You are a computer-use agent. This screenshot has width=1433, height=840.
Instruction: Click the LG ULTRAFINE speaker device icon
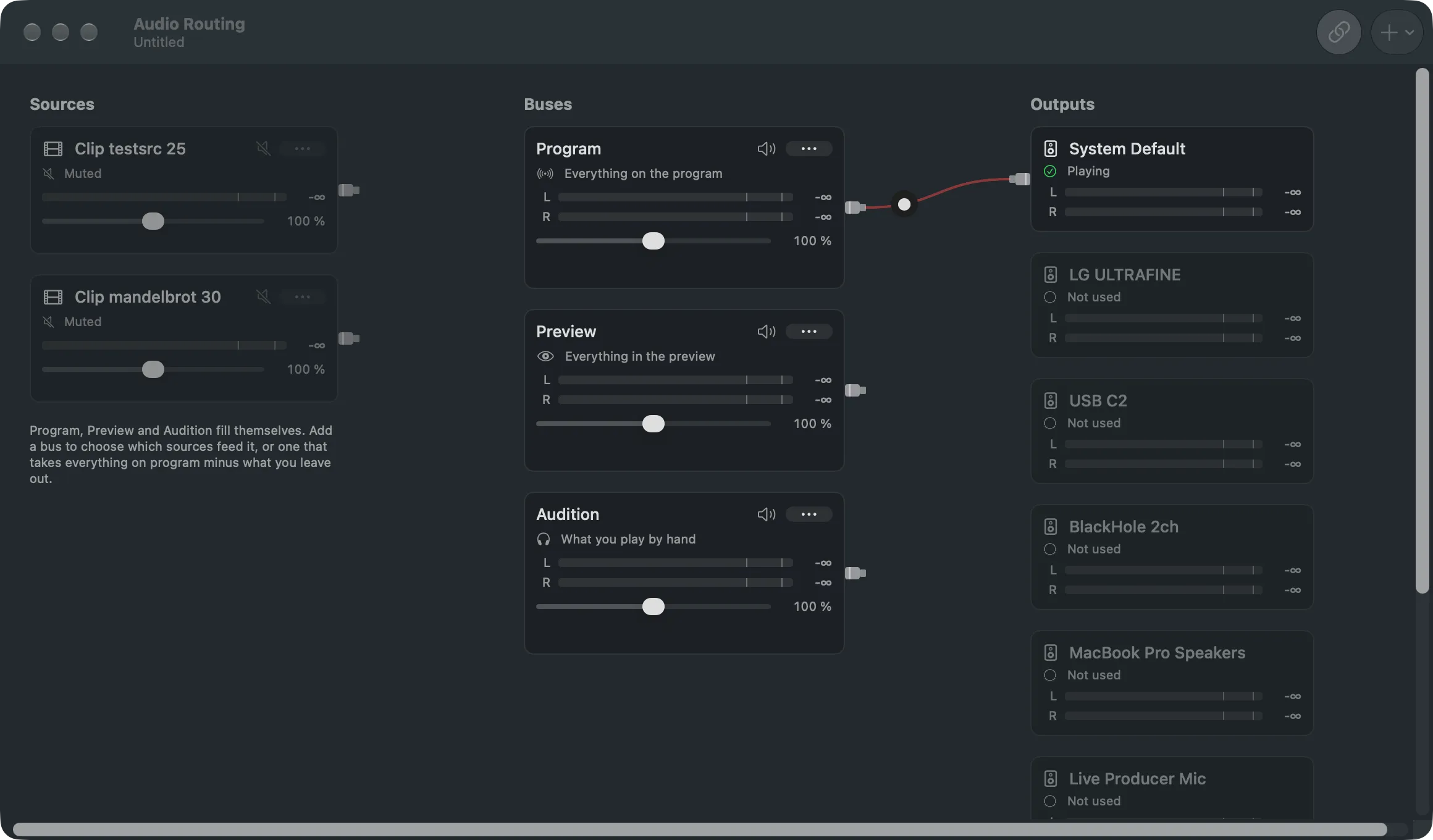(x=1051, y=274)
